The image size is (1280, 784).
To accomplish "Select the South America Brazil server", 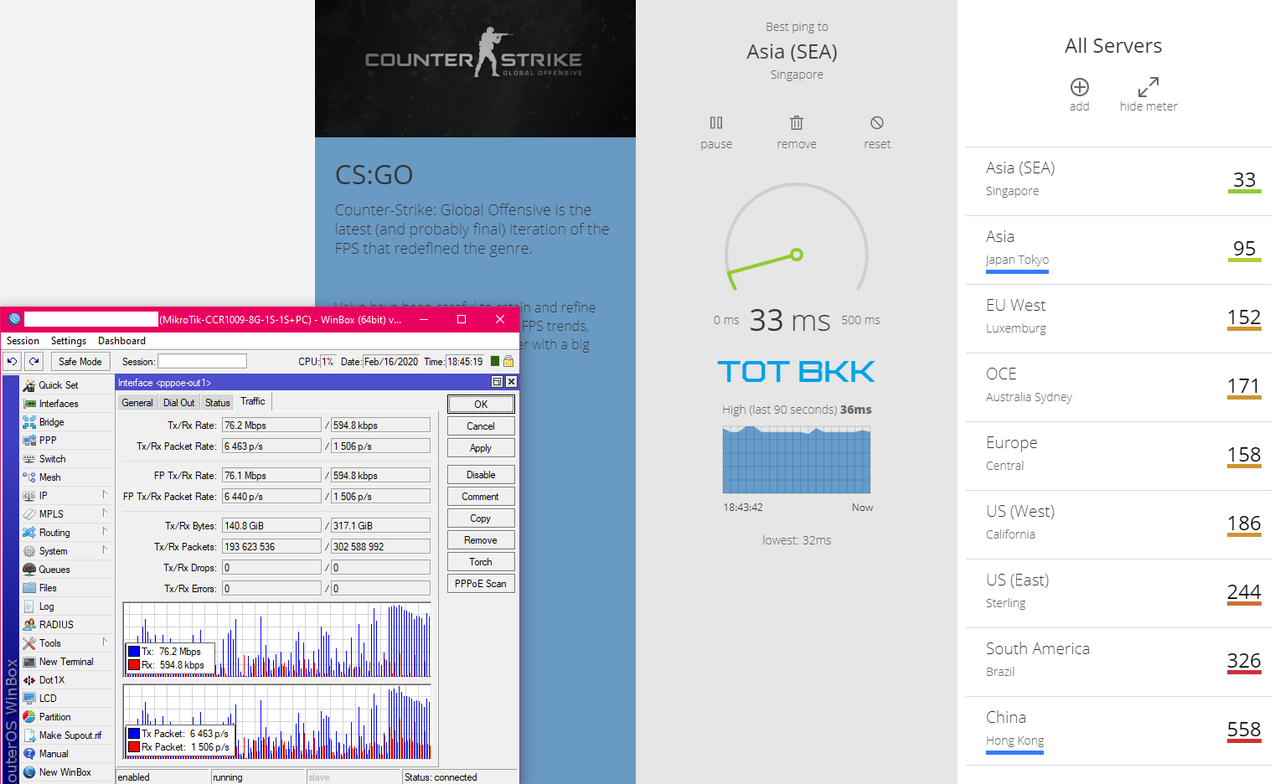I will (1118, 662).
